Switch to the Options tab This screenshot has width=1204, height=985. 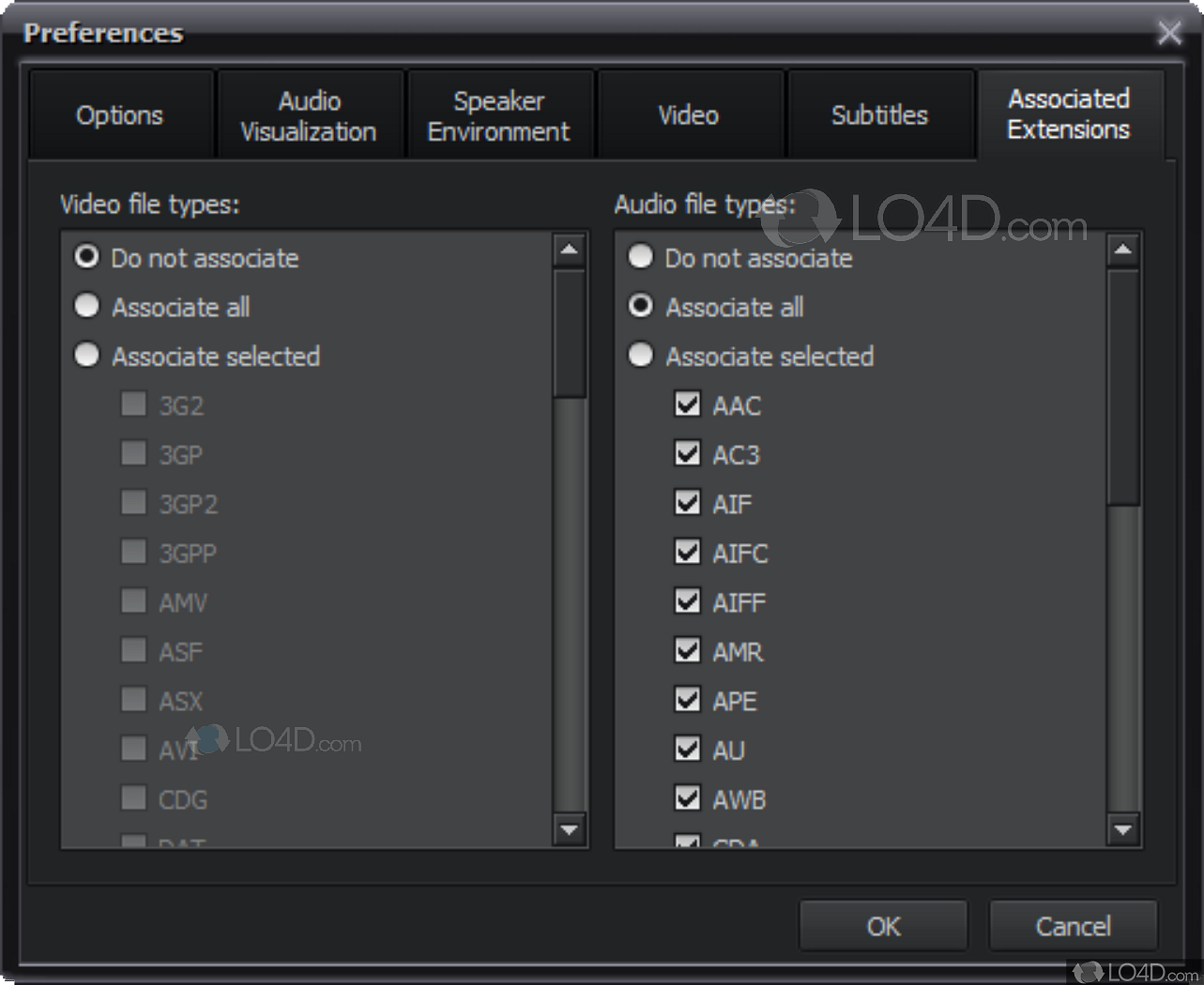(119, 114)
